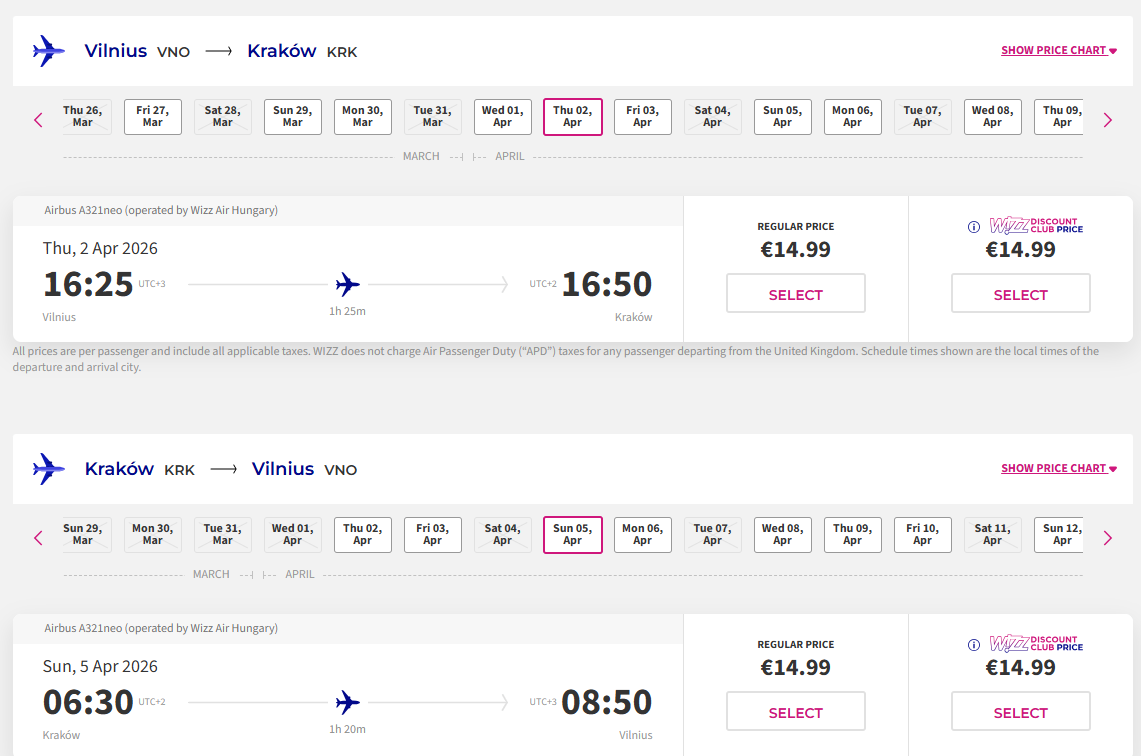Select Wizz Discount Club price for Kraków departure
The height and width of the screenshot is (756, 1141).
point(1020,713)
